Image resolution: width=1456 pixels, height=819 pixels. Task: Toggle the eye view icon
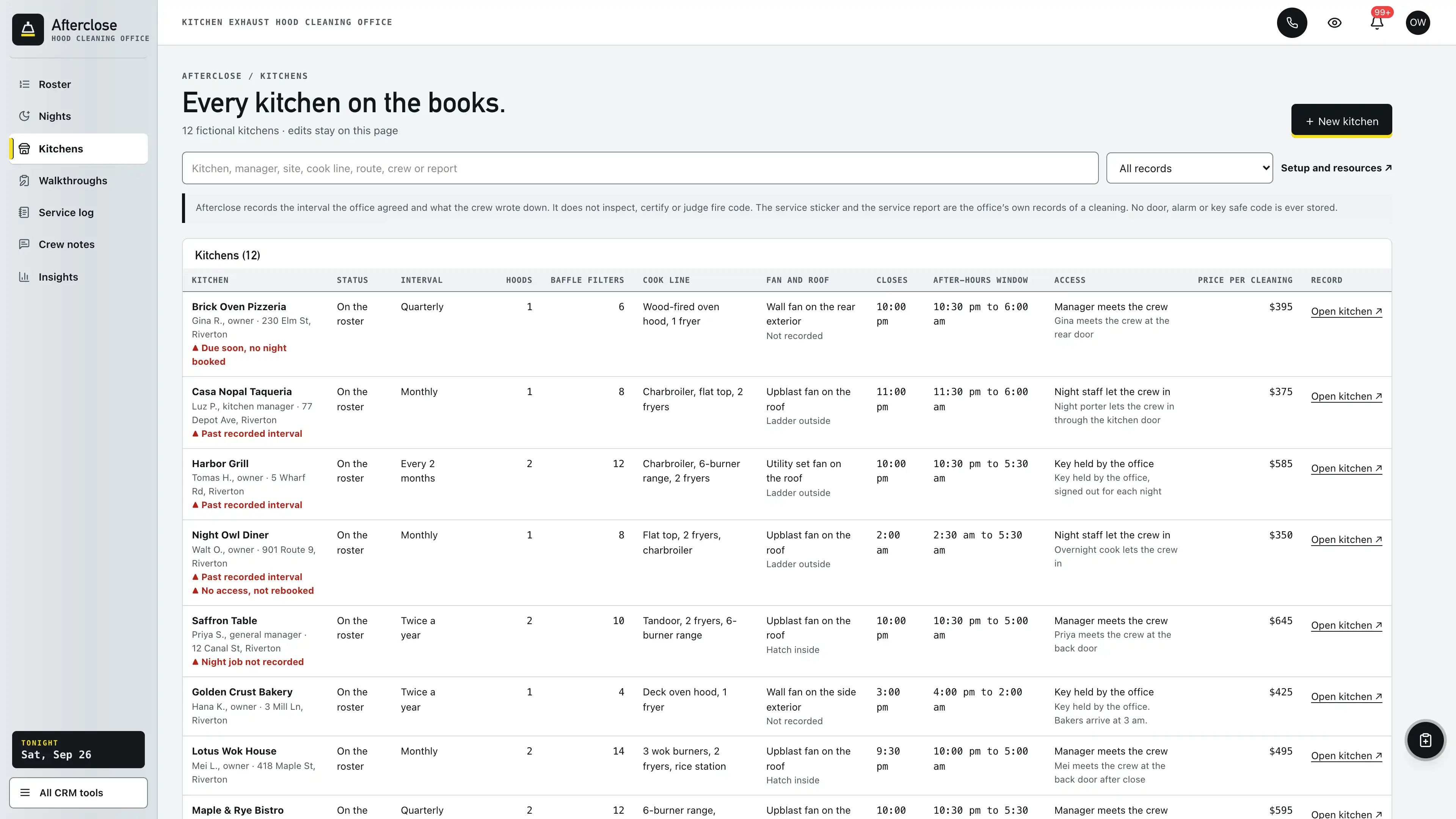pyautogui.click(x=1334, y=23)
